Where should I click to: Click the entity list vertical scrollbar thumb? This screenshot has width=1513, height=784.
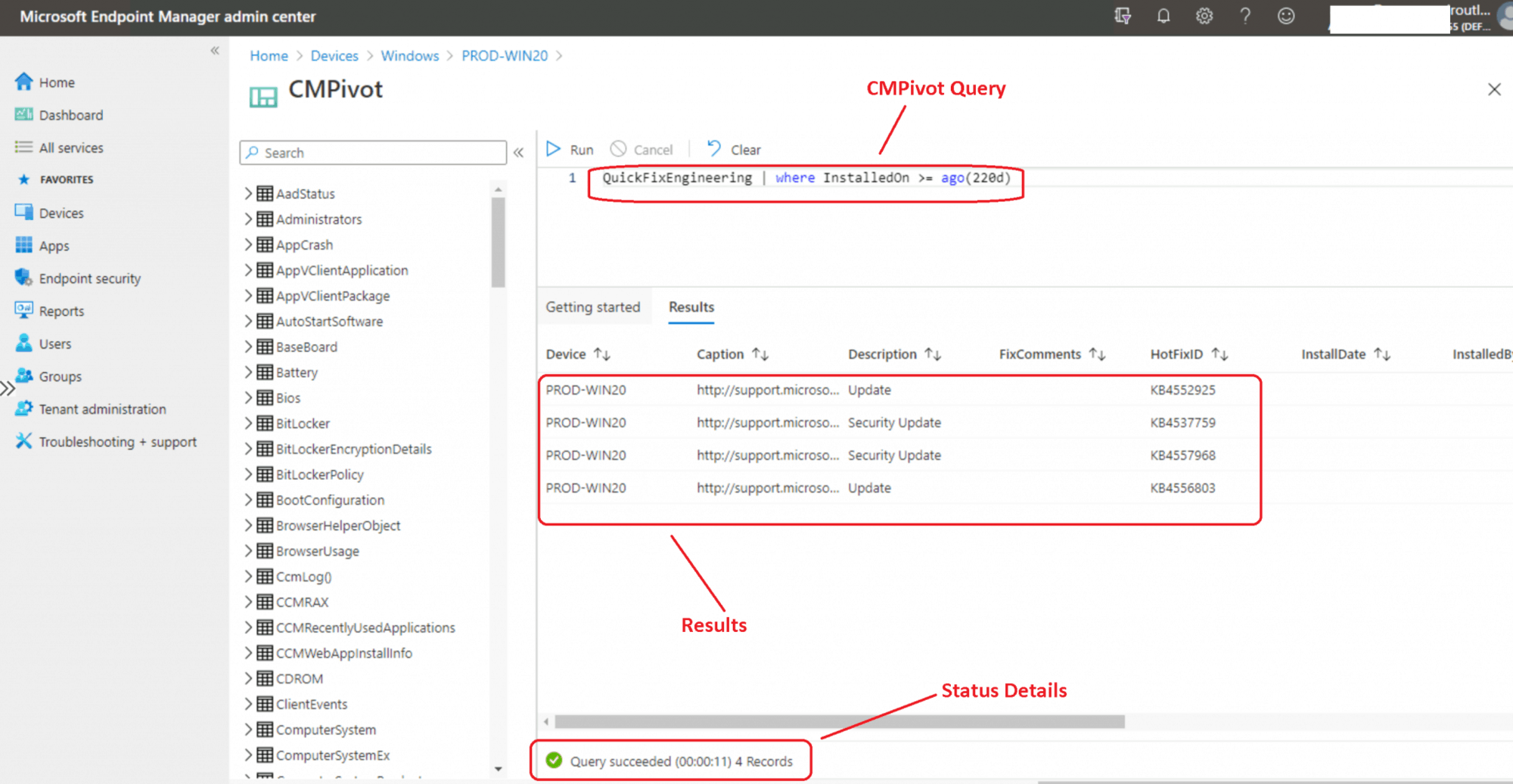click(x=498, y=242)
